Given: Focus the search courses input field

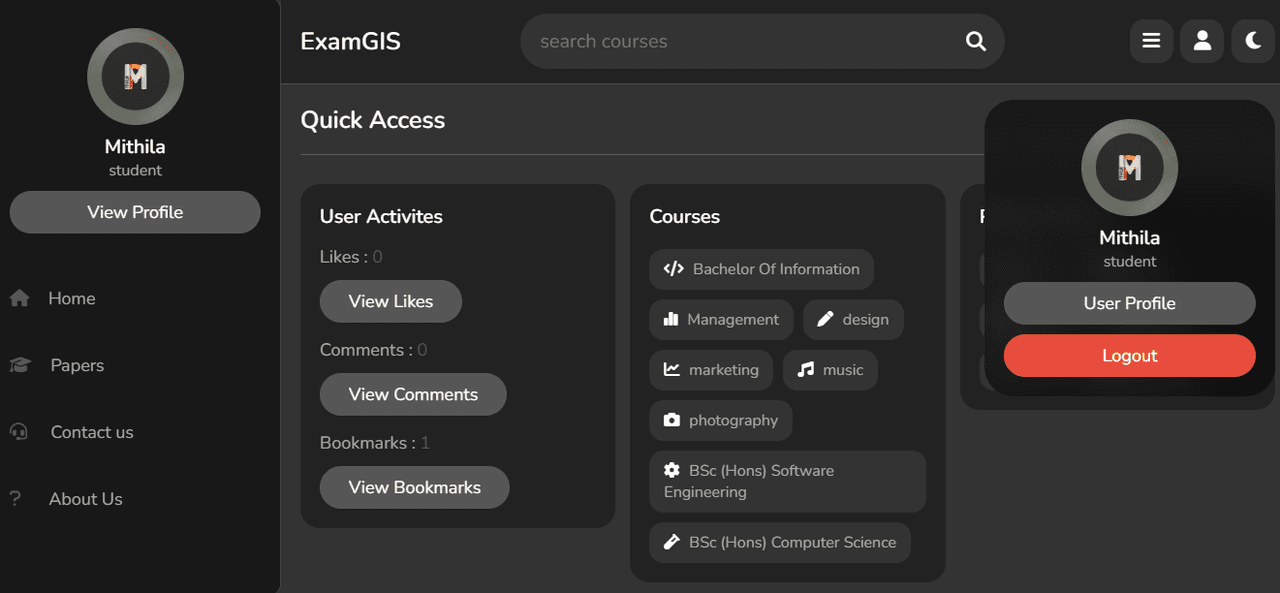Looking at the screenshot, I should coord(745,41).
